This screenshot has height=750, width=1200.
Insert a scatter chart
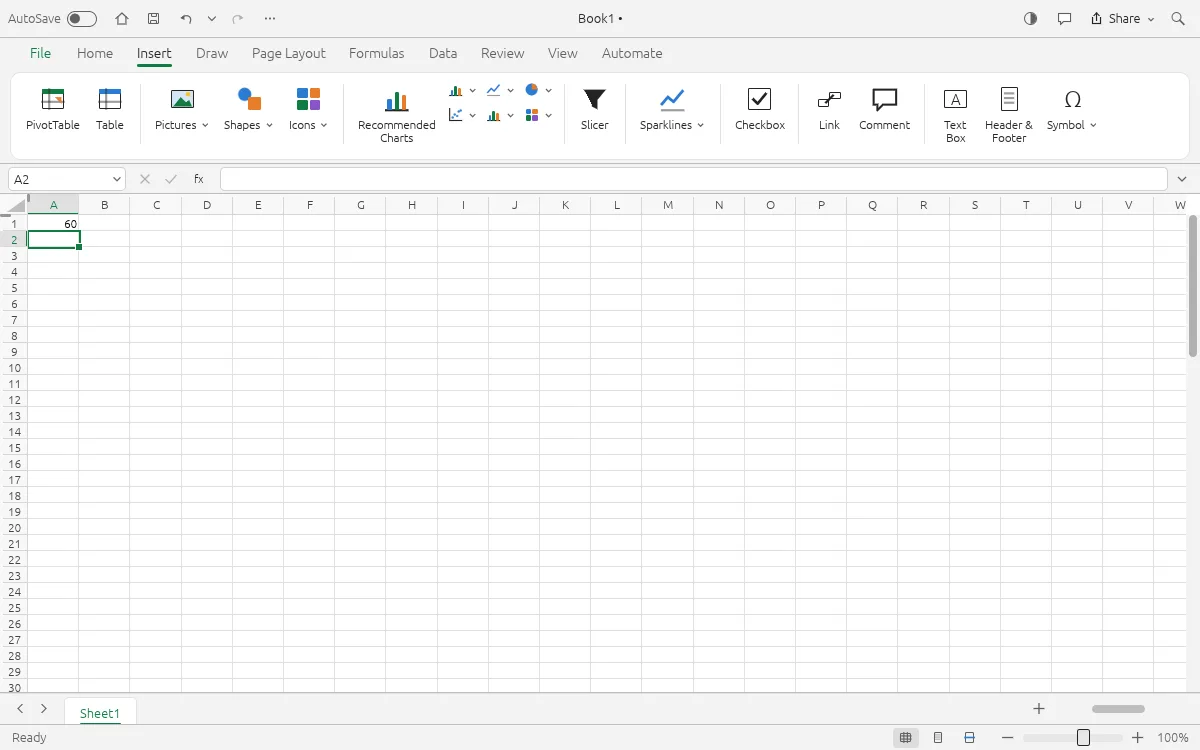click(456, 115)
